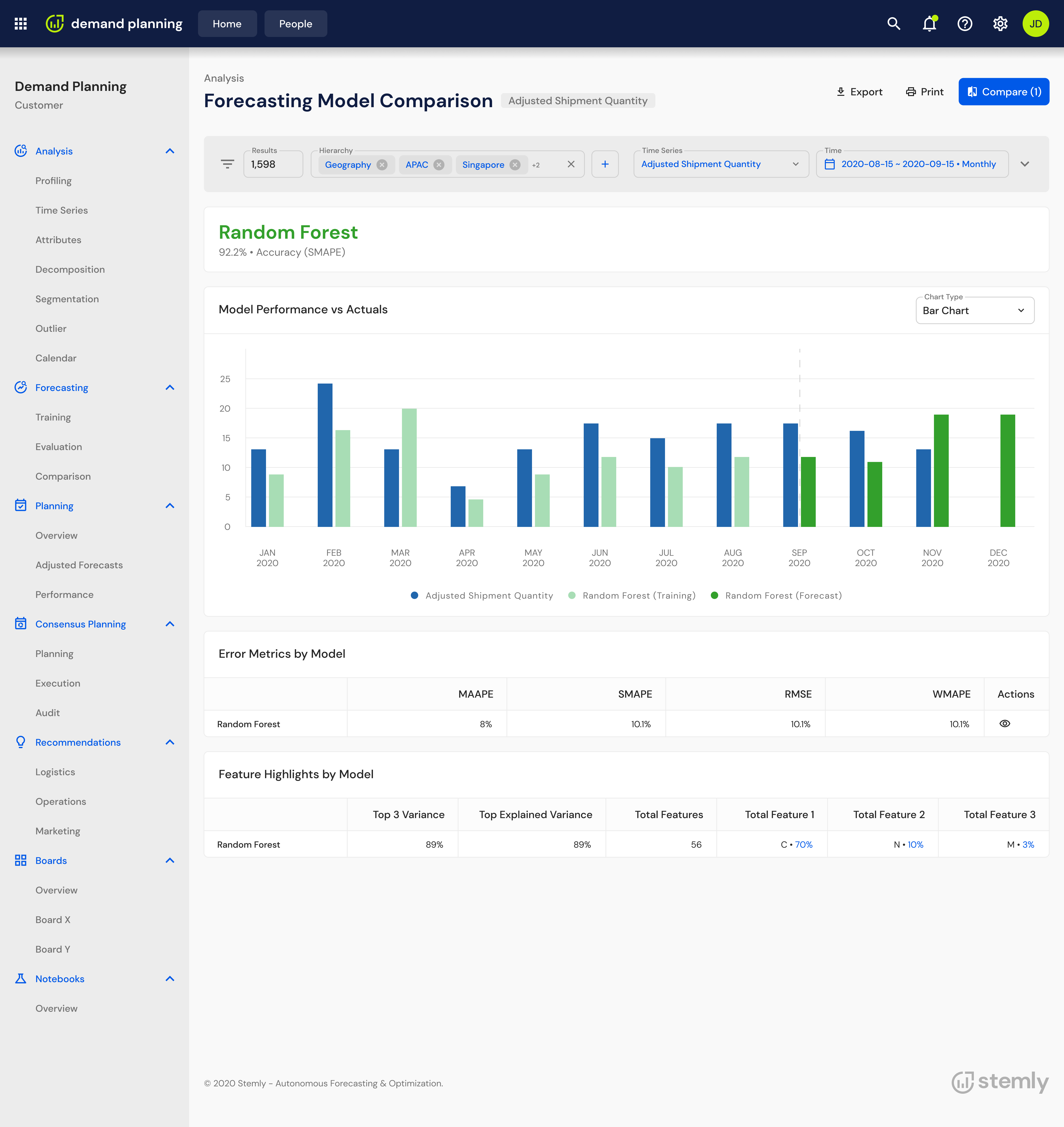Open Marketing under Recommendations

(58, 831)
